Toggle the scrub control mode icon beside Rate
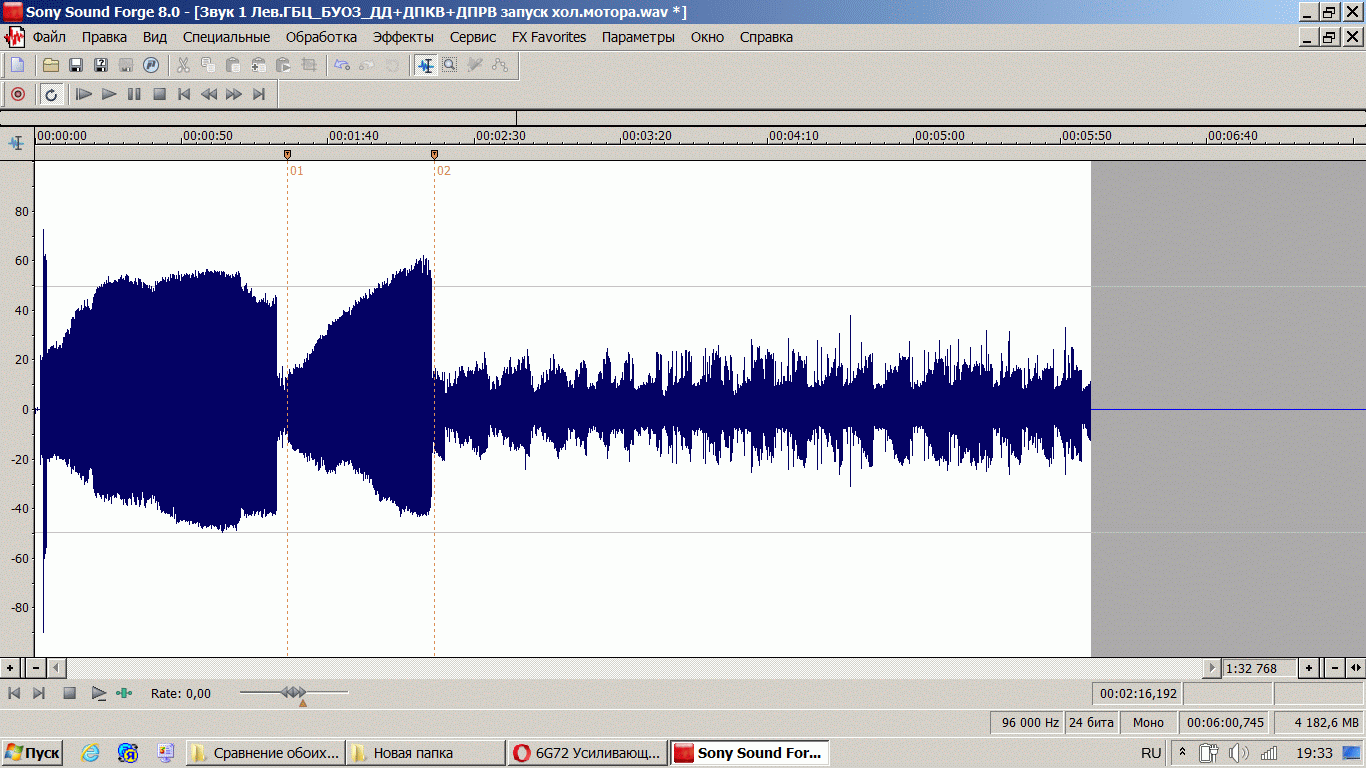The image size is (1366, 768). click(x=124, y=693)
